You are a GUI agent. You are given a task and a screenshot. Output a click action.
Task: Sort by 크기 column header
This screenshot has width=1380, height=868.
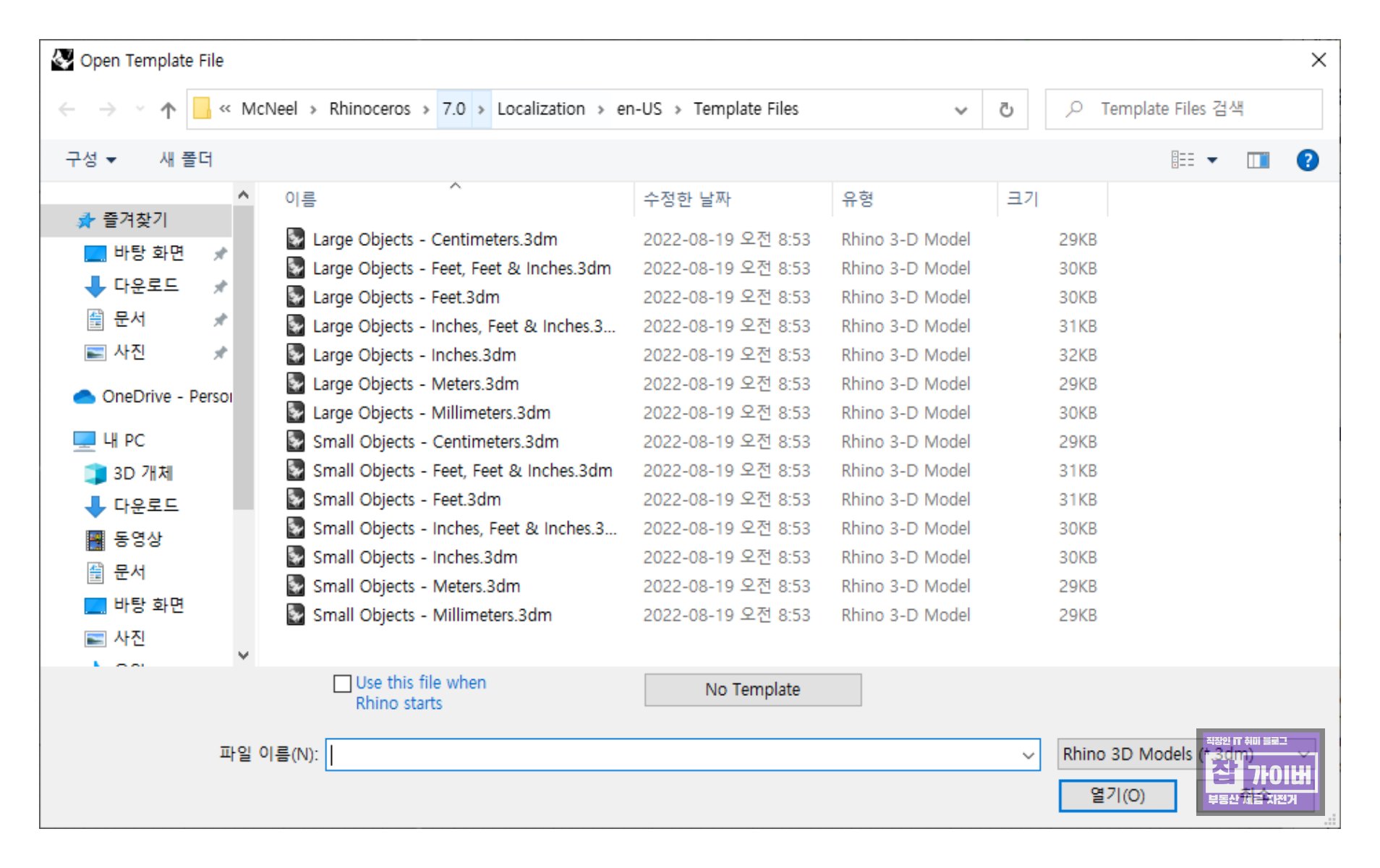pos(1022,199)
